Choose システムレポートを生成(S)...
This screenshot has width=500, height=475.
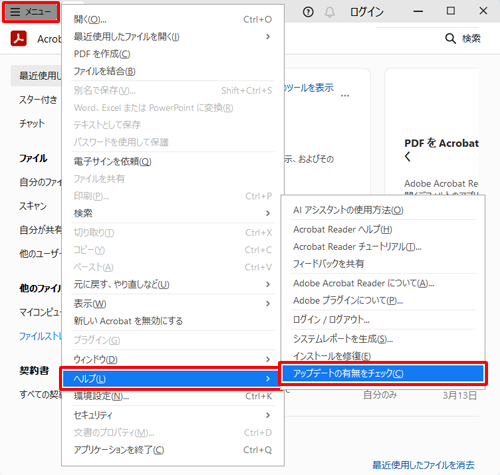(383, 339)
